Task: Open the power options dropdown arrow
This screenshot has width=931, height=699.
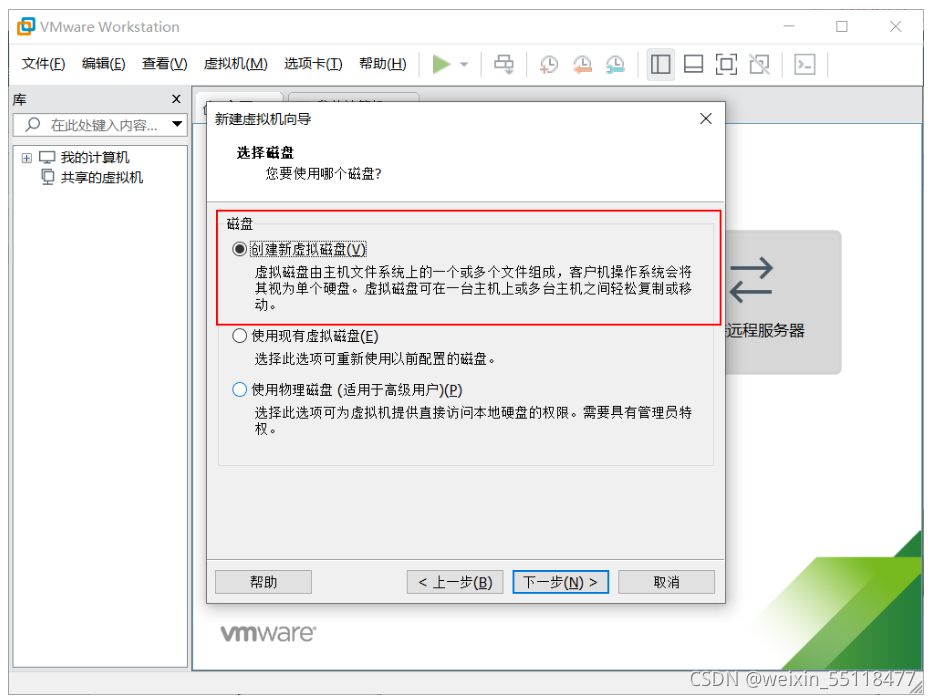Action: tap(464, 64)
